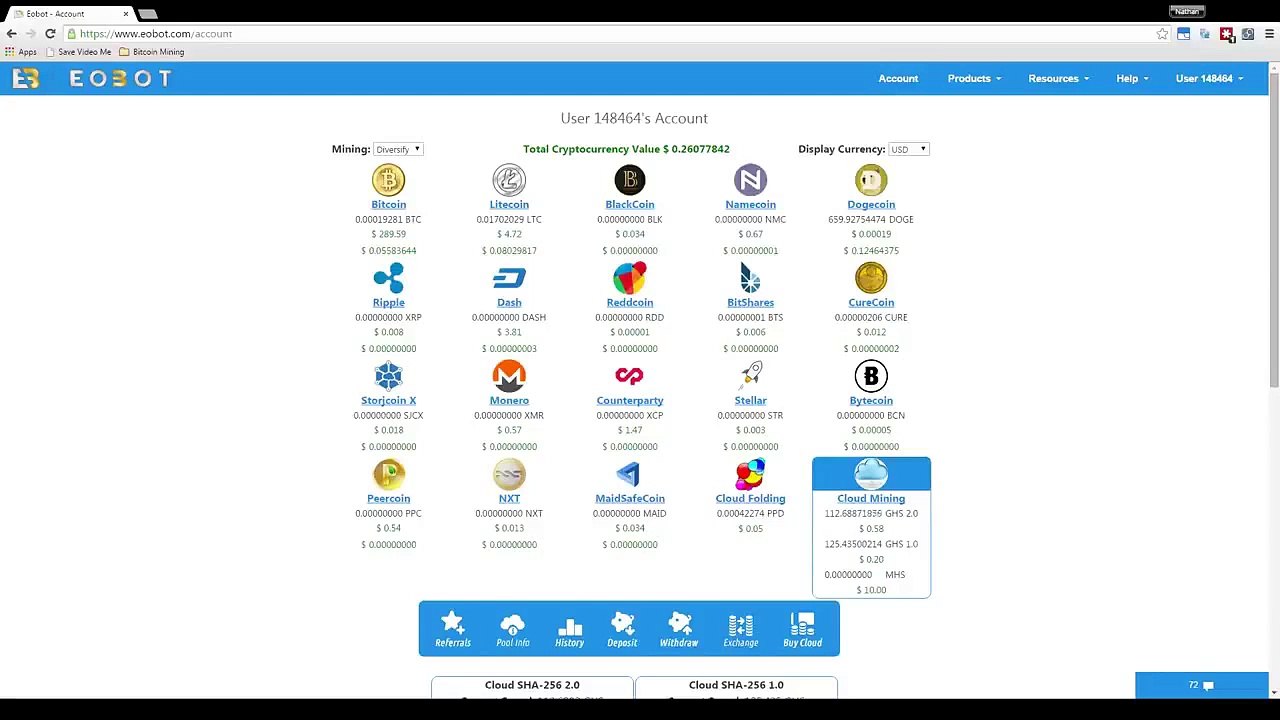Click the Litecoin coin icon
1280x720 pixels.
coord(509,180)
